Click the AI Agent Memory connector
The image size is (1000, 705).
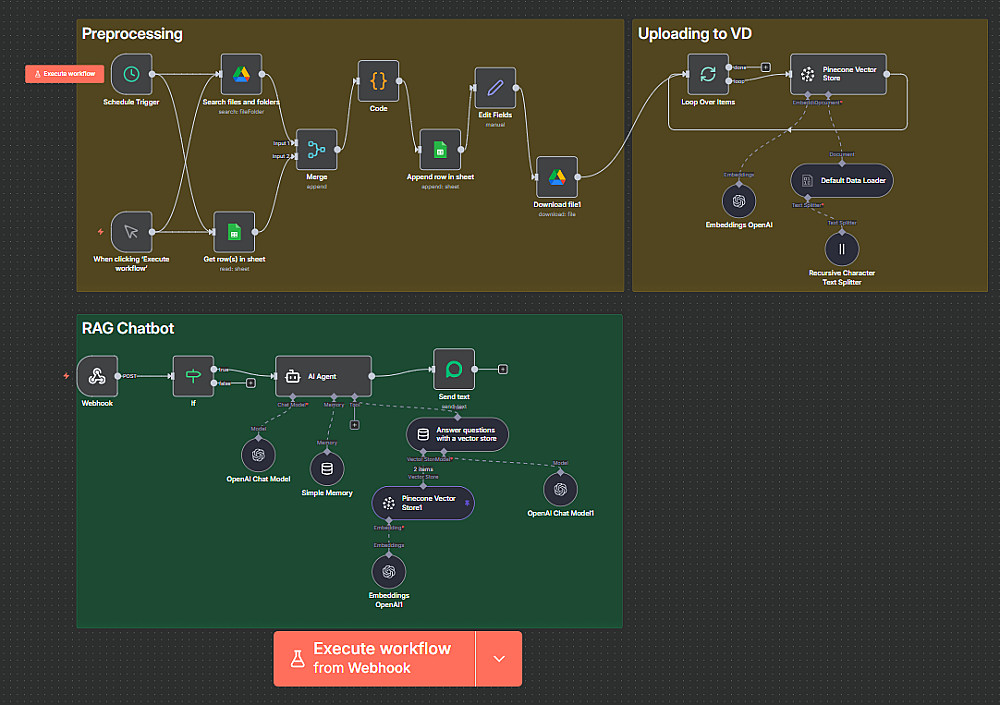coord(334,397)
